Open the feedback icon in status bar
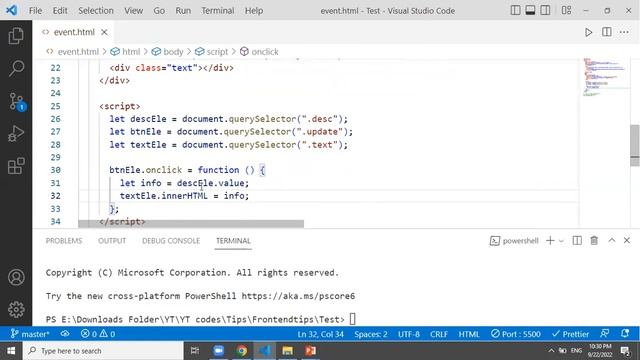Screen dimensions: 640x360 click(605, 334)
